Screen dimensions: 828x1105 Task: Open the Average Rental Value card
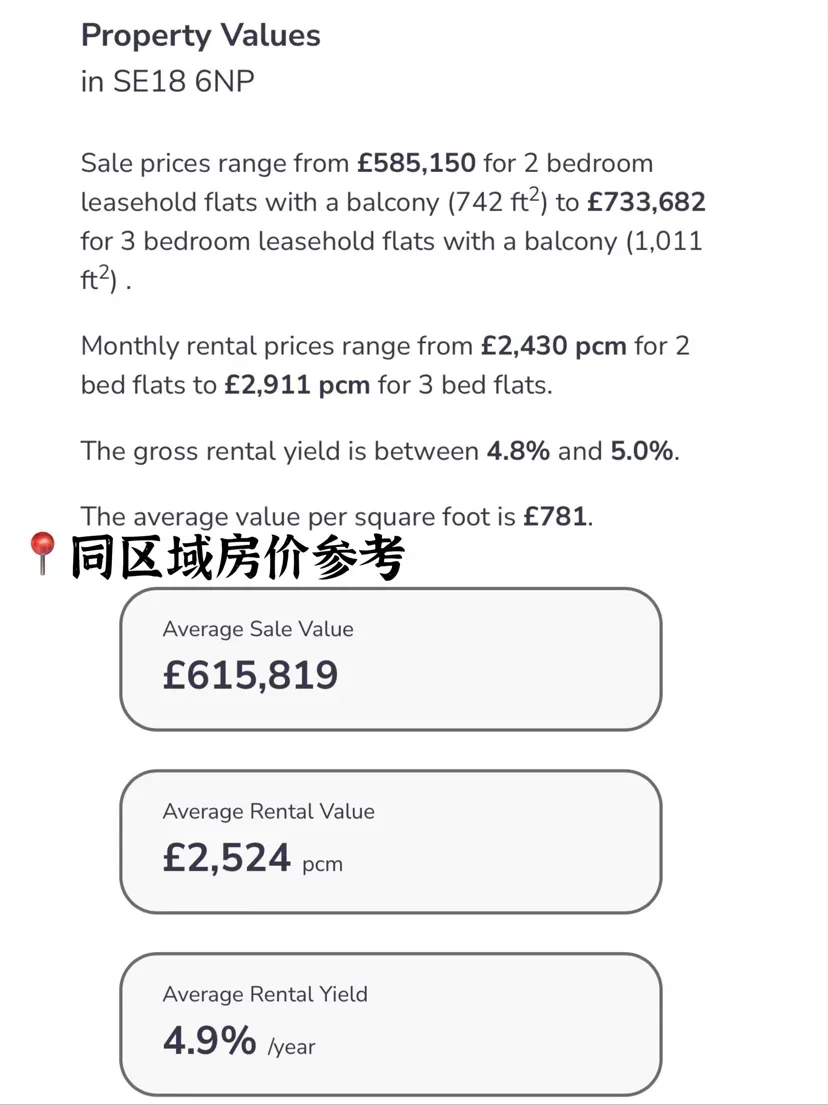click(390, 842)
